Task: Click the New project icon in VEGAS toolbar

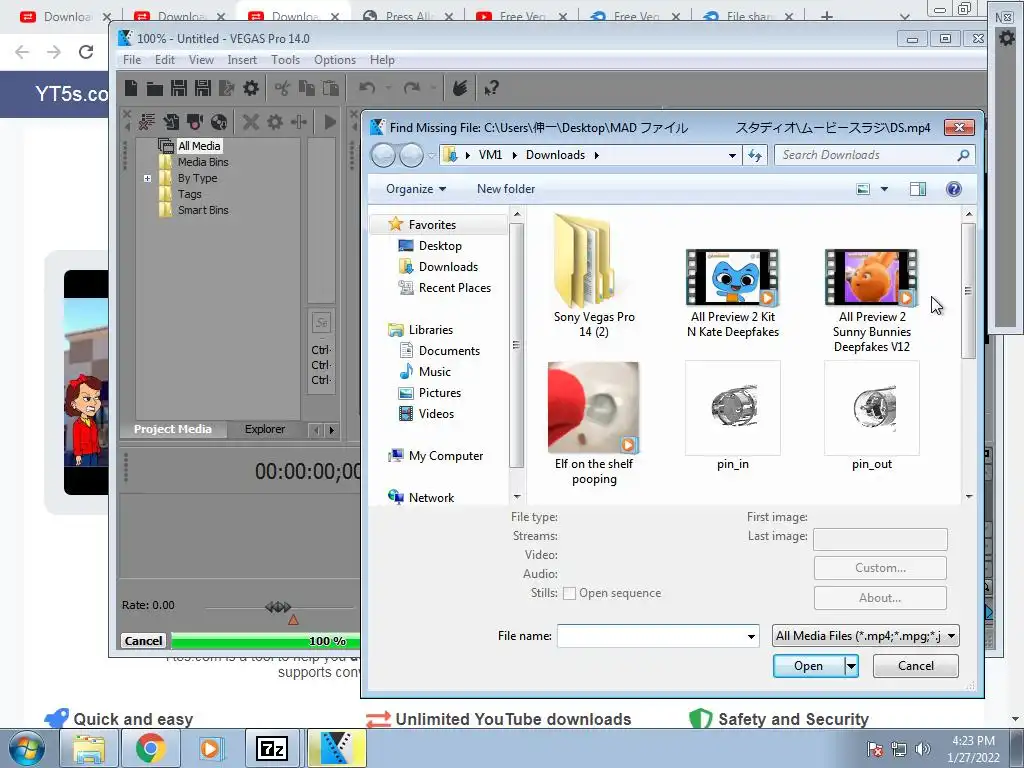Action: click(x=131, y=88)
